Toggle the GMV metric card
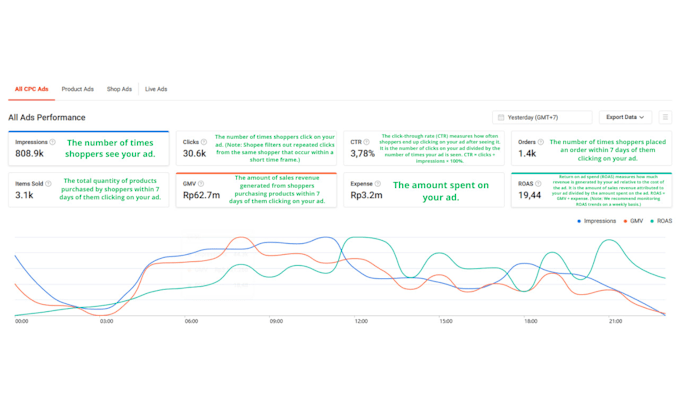This screenshot has width=680, height=409. coord(256,190)
